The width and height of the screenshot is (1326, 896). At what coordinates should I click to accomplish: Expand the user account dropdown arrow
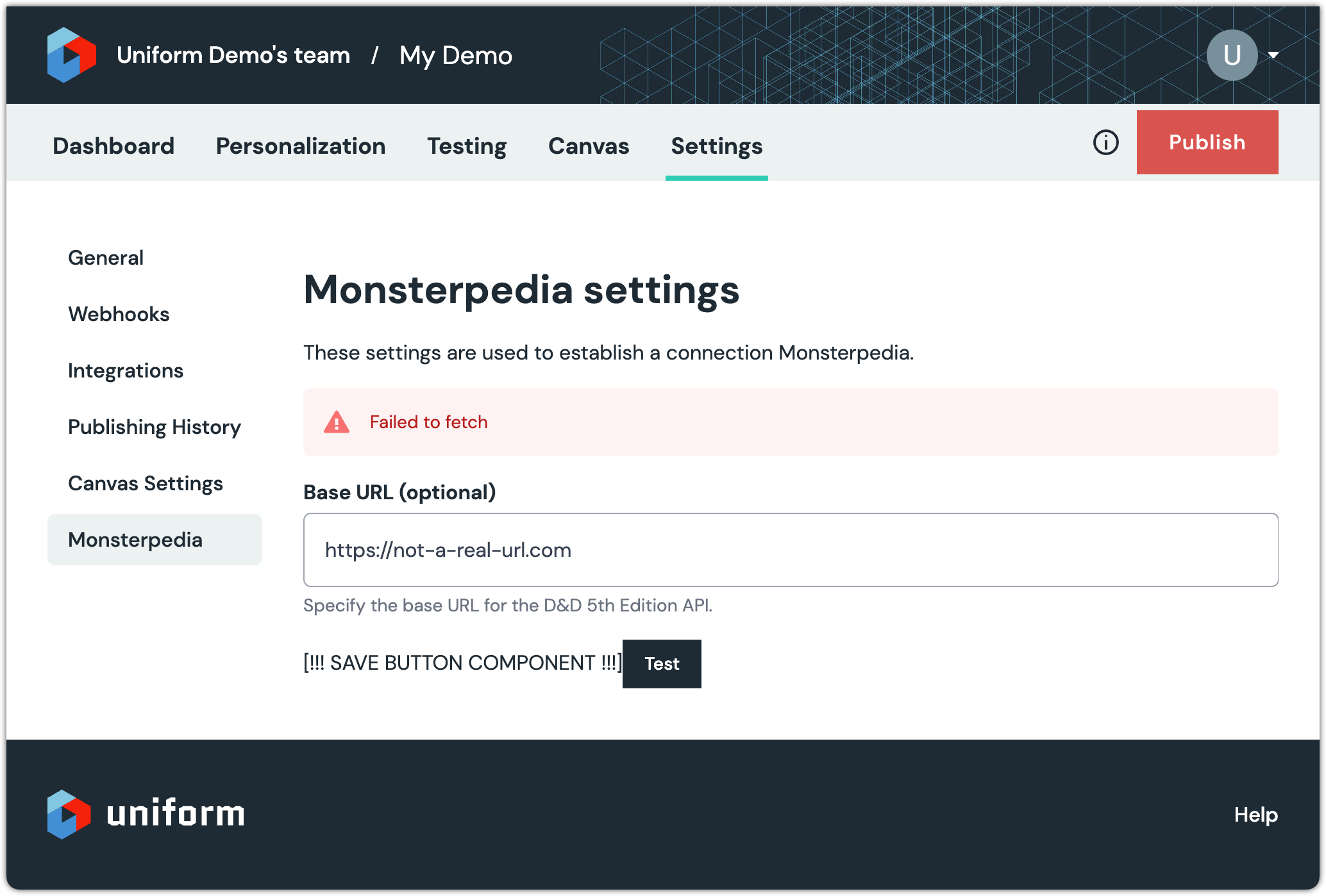tap(1273, 55)
